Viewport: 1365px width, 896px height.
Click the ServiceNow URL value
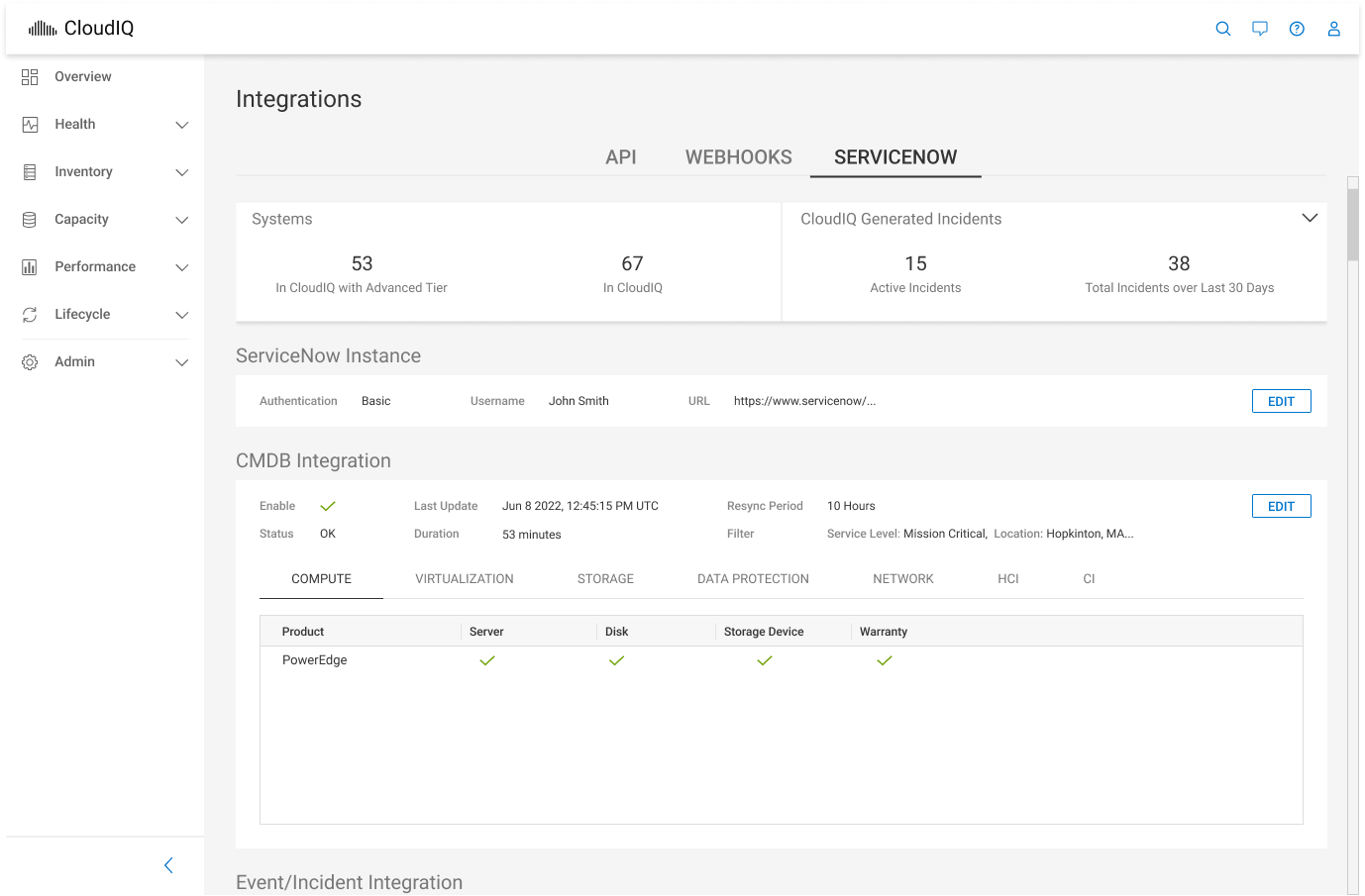(804, 401)
